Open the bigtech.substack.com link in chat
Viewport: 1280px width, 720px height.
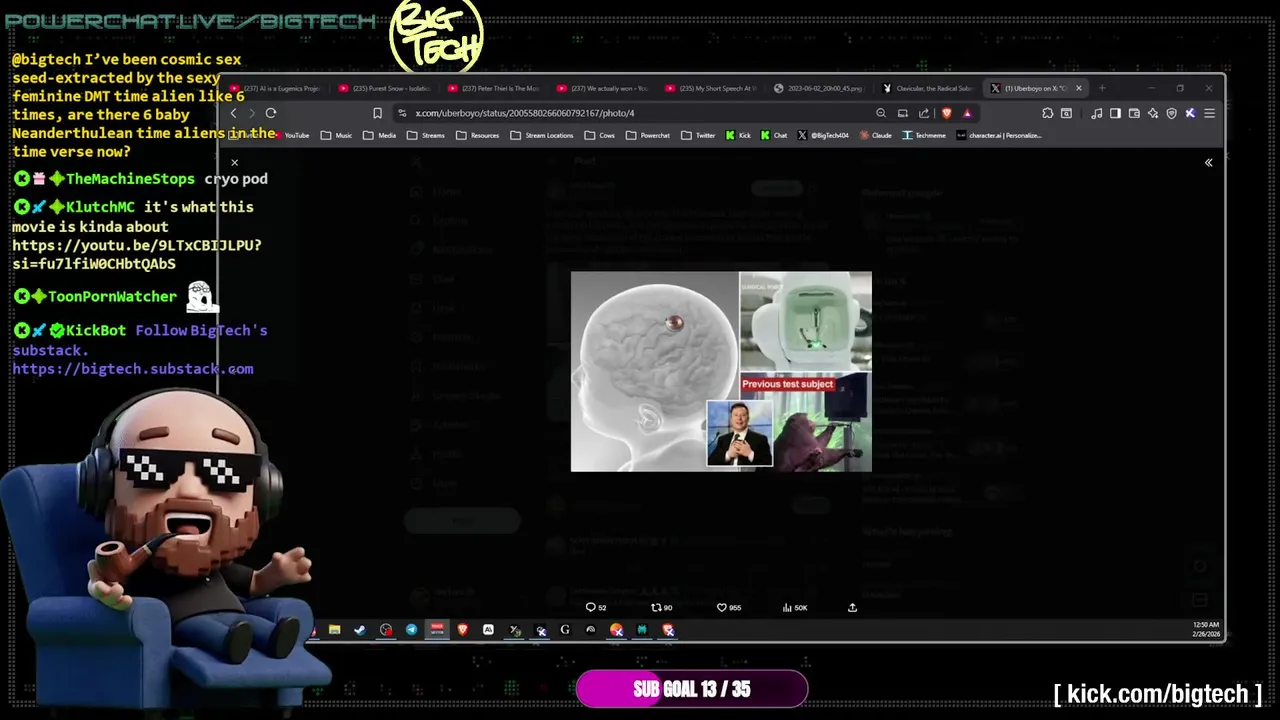tap(133, 369)
